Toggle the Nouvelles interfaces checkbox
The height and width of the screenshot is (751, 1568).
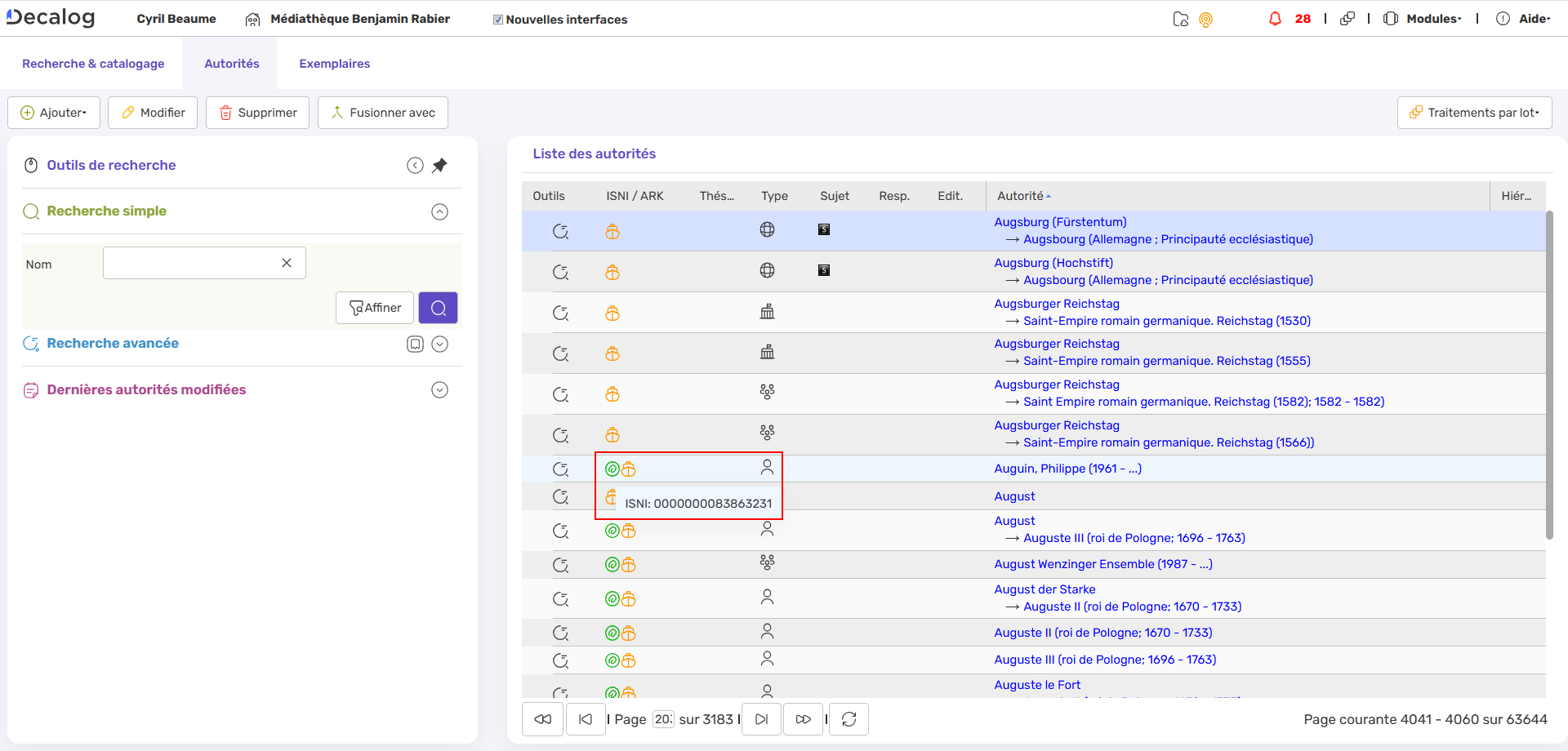coord(498,20)
